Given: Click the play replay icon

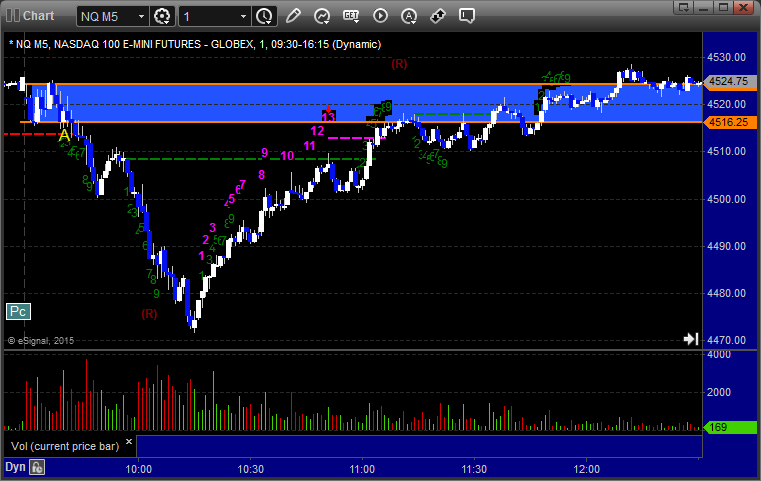Looking at the screenshot, I should 380,16.
